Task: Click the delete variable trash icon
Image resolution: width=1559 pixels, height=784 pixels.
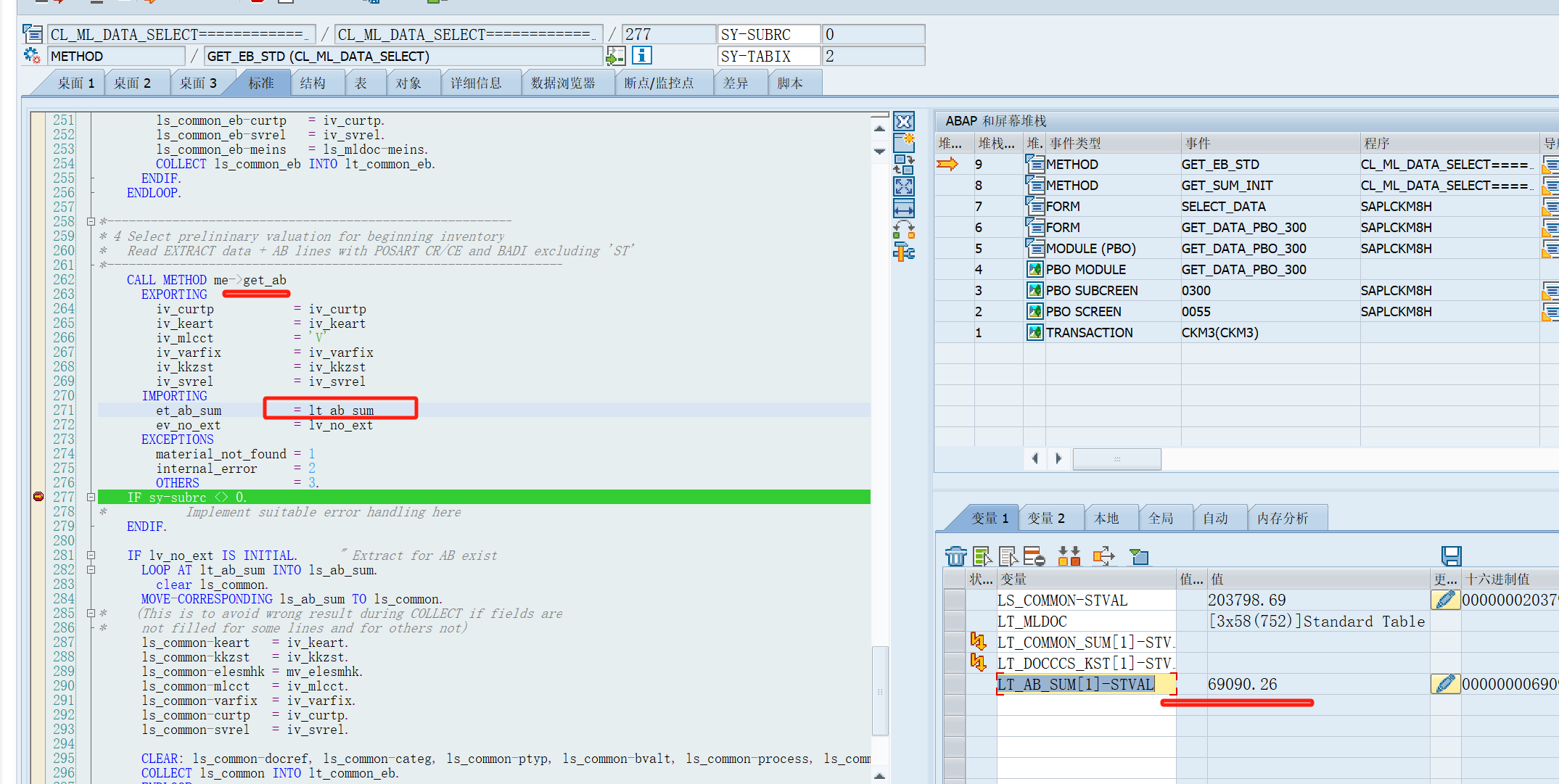Action: pyautogui.click(x=955, y=556)
